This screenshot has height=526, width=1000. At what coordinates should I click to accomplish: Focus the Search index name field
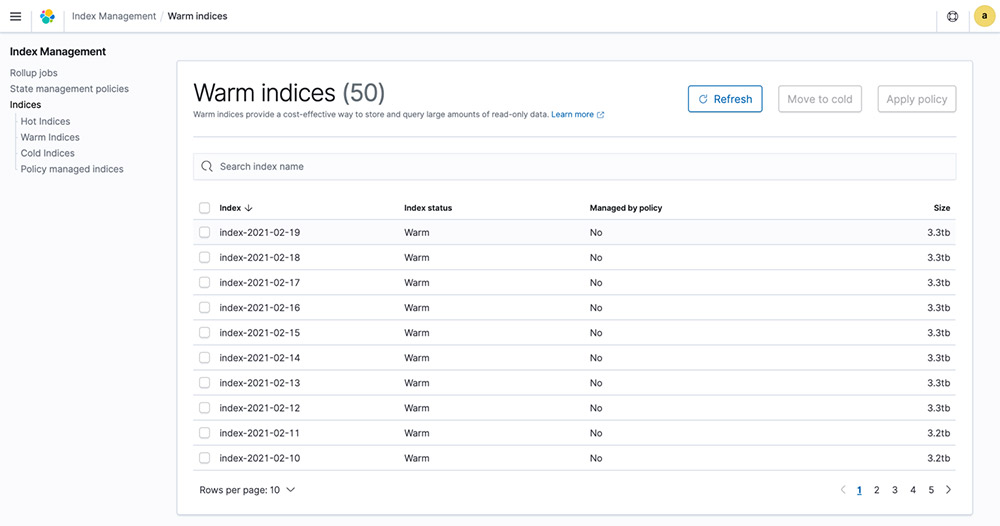[575, 166]
